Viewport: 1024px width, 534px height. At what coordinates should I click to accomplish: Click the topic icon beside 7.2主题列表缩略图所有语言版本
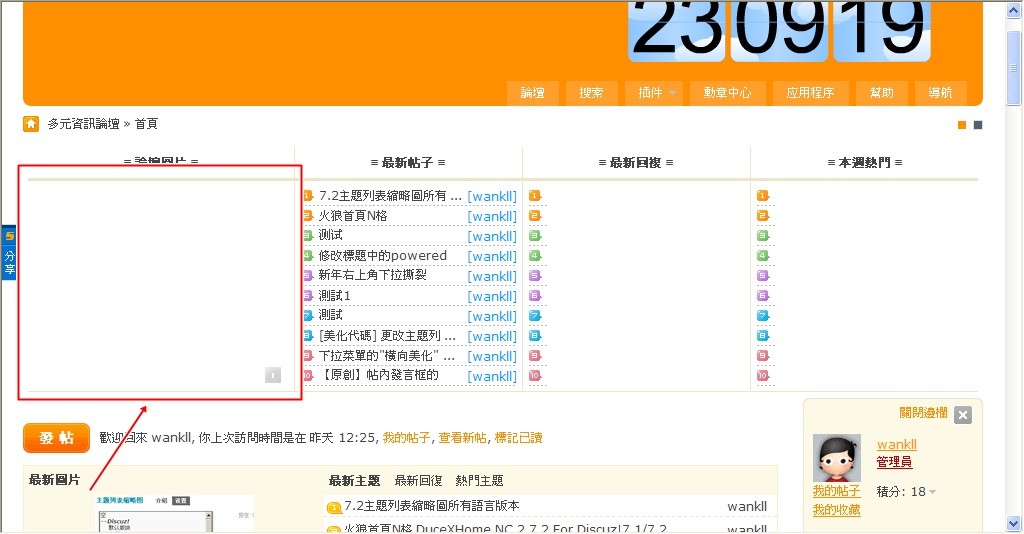click(x=334, y=507)
